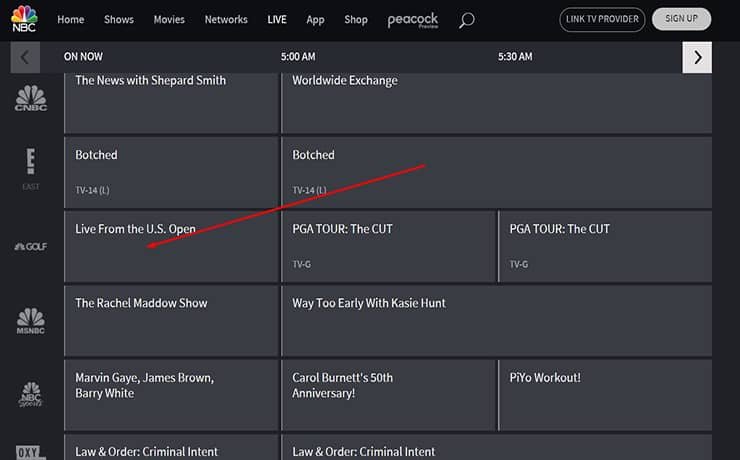This screenshot has height=460, width=740.
Task: Open The Rachel Maddow Show listing
Action: coord(172,321)
